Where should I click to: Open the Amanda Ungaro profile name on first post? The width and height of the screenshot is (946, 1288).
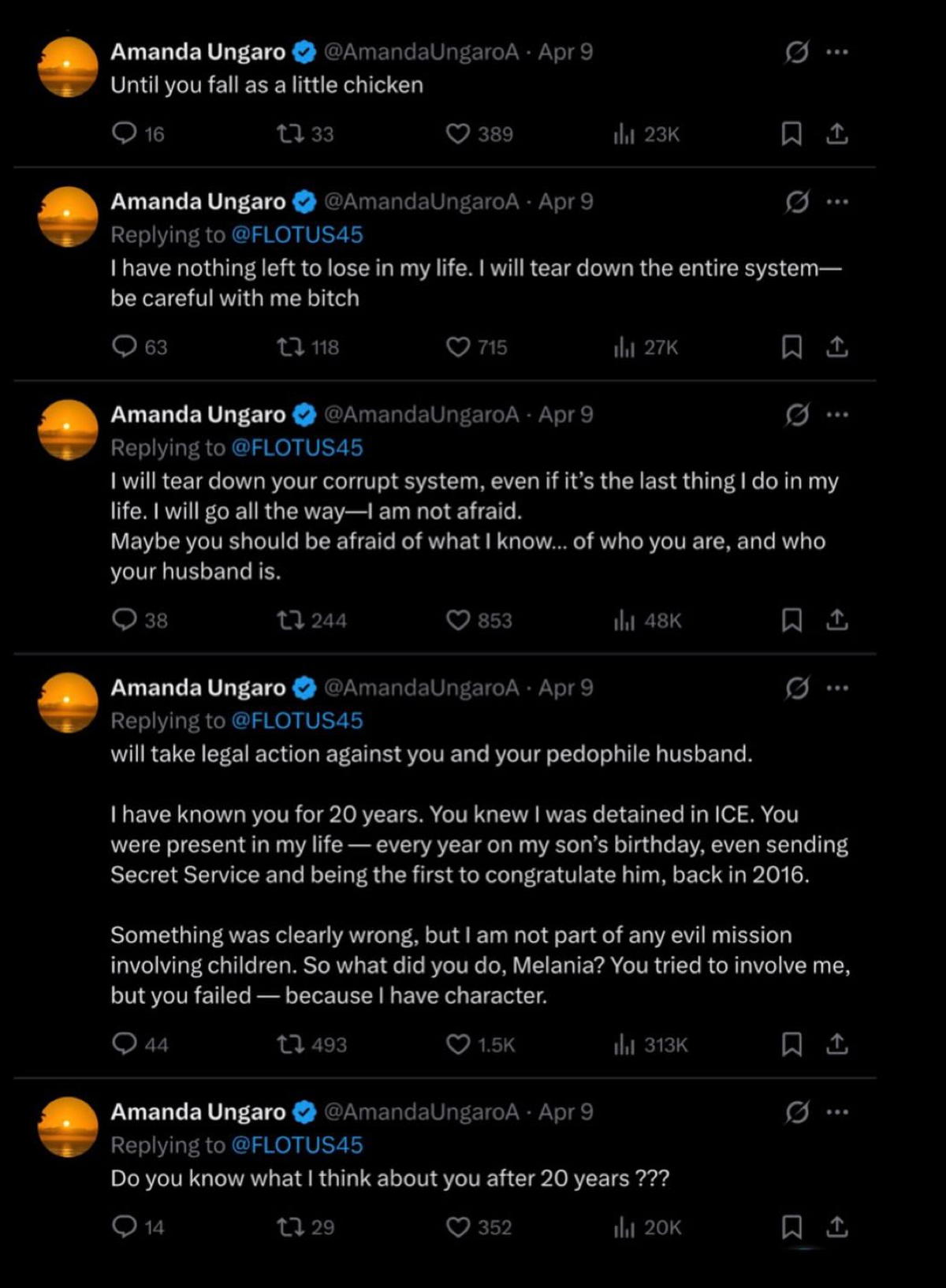pos(198,52)
